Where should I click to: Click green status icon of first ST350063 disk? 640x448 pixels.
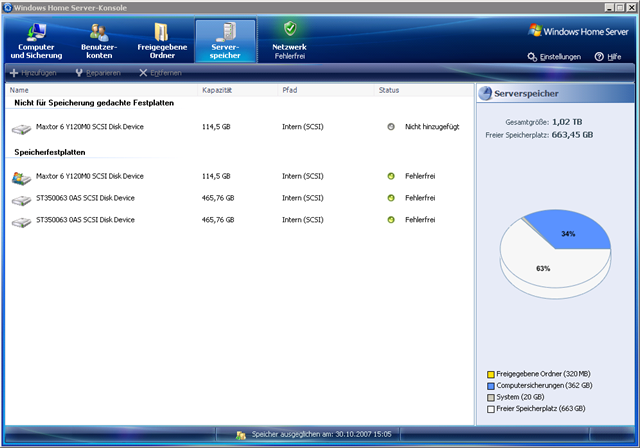pos(391,198)
